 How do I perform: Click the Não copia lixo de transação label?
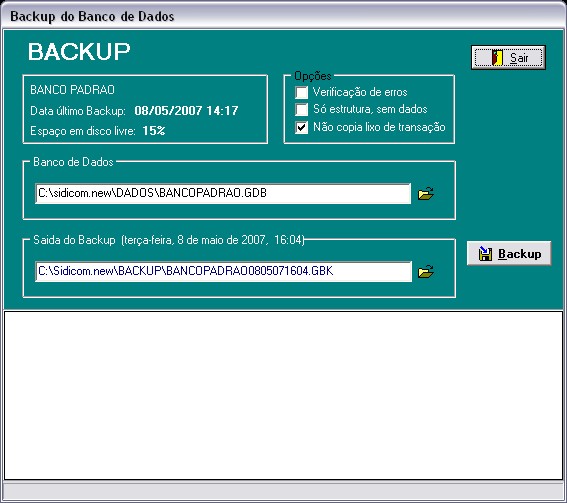379,127
